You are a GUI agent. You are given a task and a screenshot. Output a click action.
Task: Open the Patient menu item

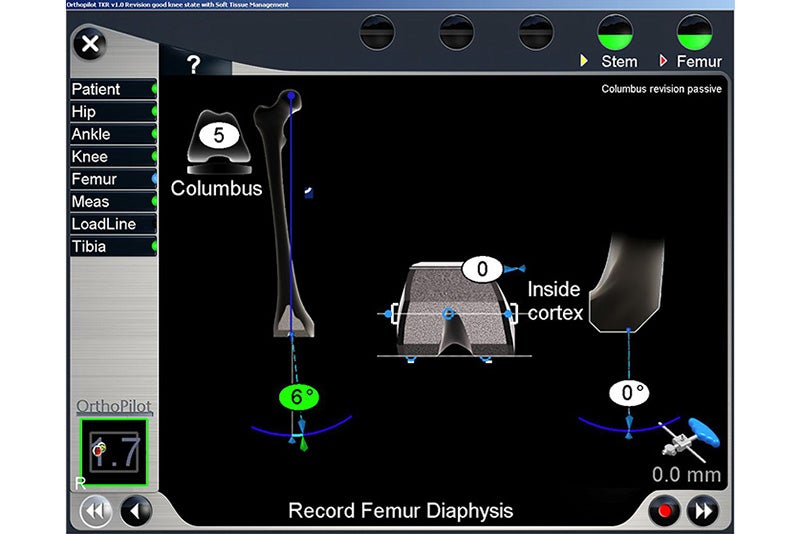tap(113, 89)
